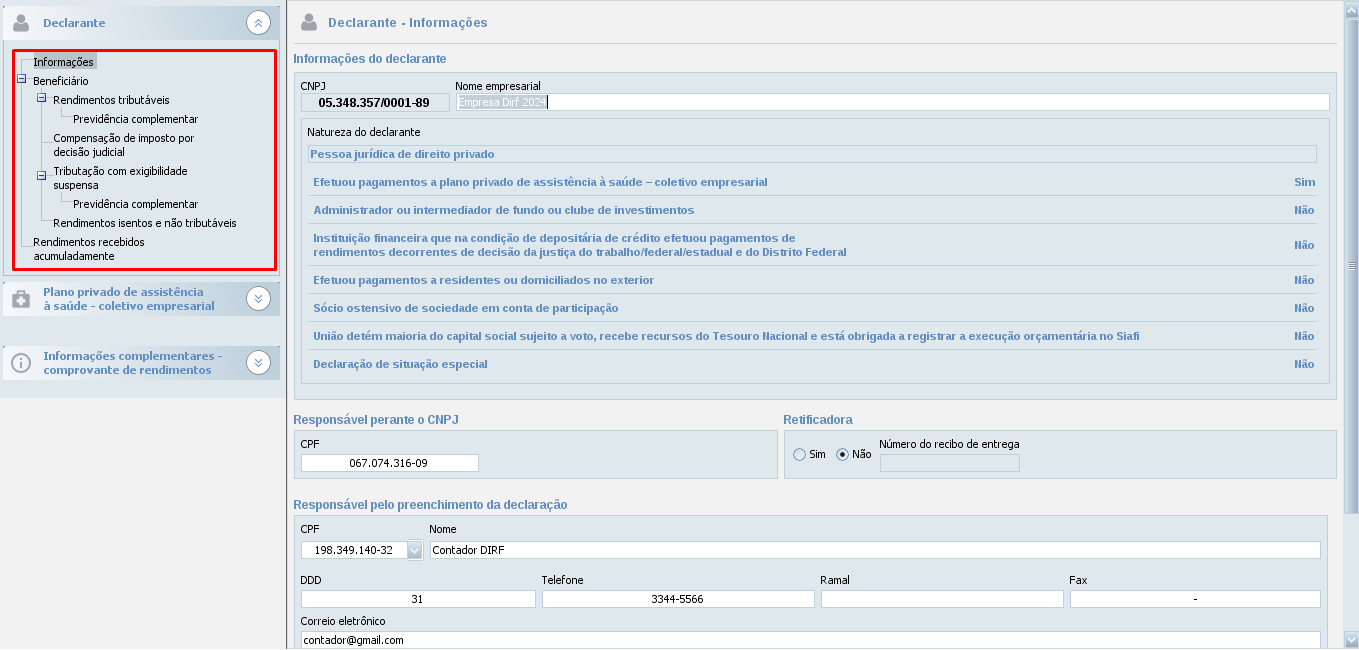Click the Número do recibo de entrega field
1359x650 pixels.
click(949, 462)
